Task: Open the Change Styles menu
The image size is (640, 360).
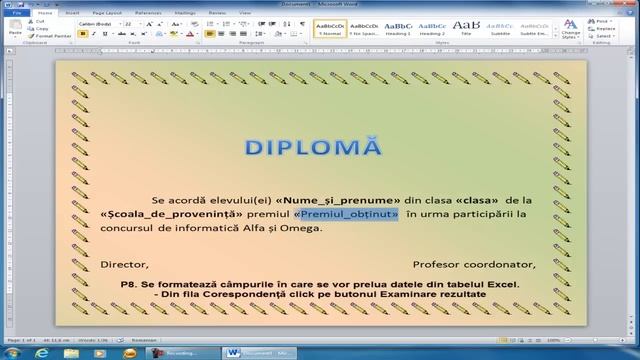Action: pyautogui.click(x=571, y=29)
